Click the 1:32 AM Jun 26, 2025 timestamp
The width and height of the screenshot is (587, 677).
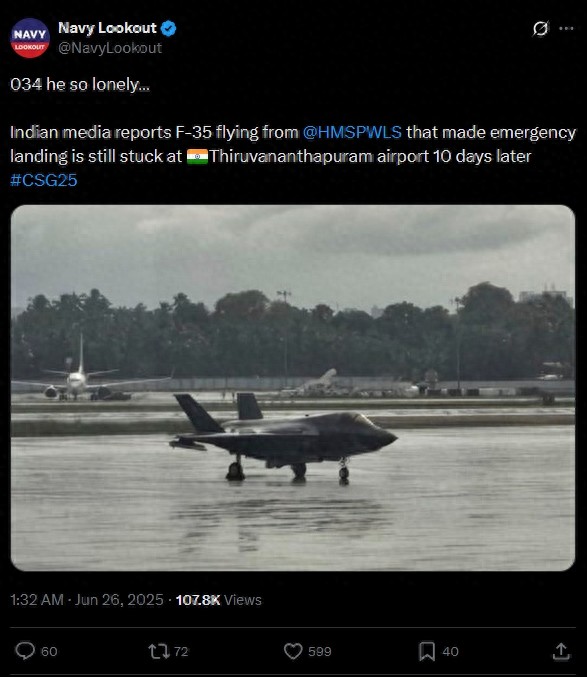pyautogui.click(x=87, y=600)
